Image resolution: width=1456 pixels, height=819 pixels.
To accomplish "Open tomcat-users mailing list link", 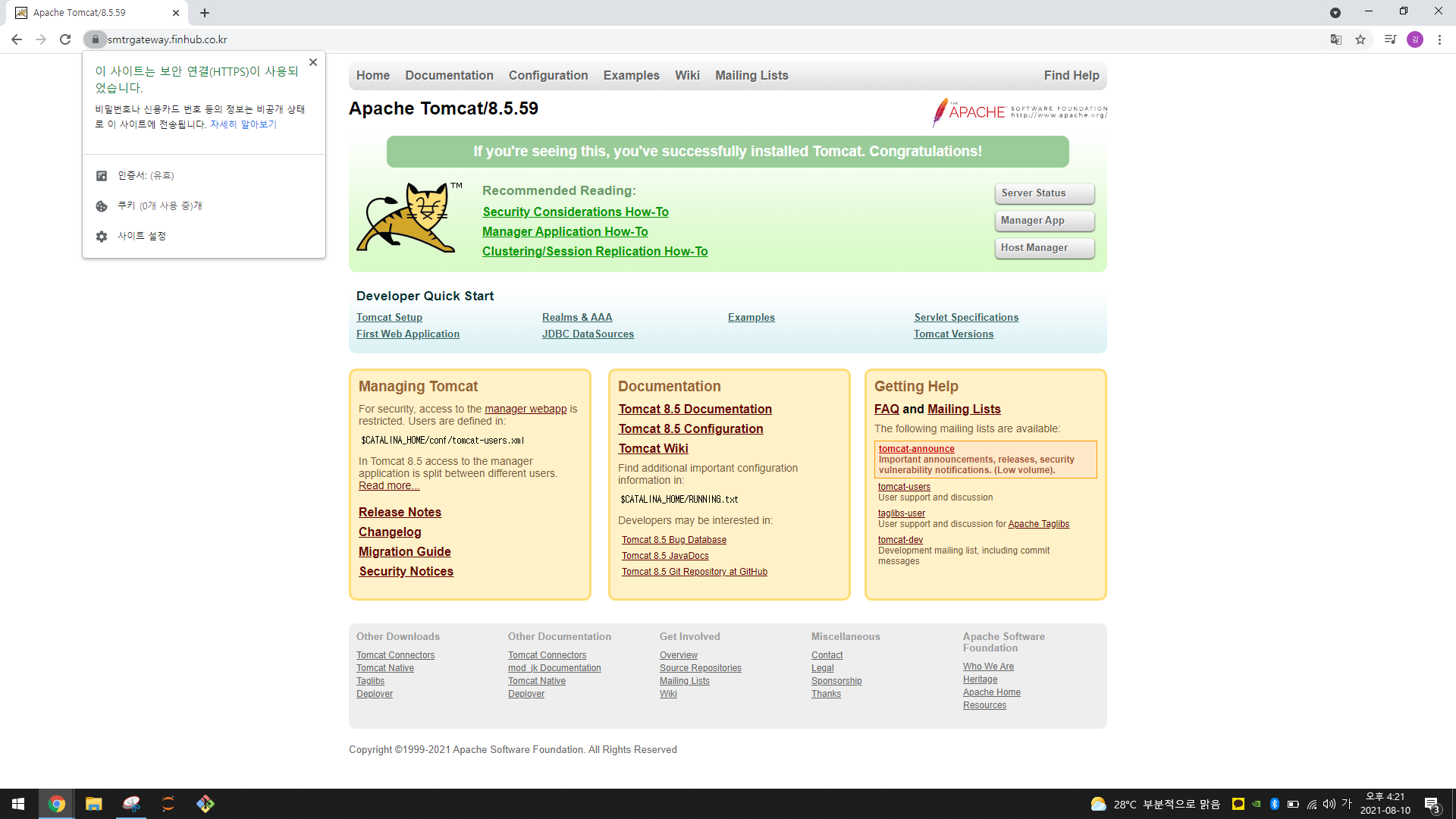I will (x=904, y=487).
